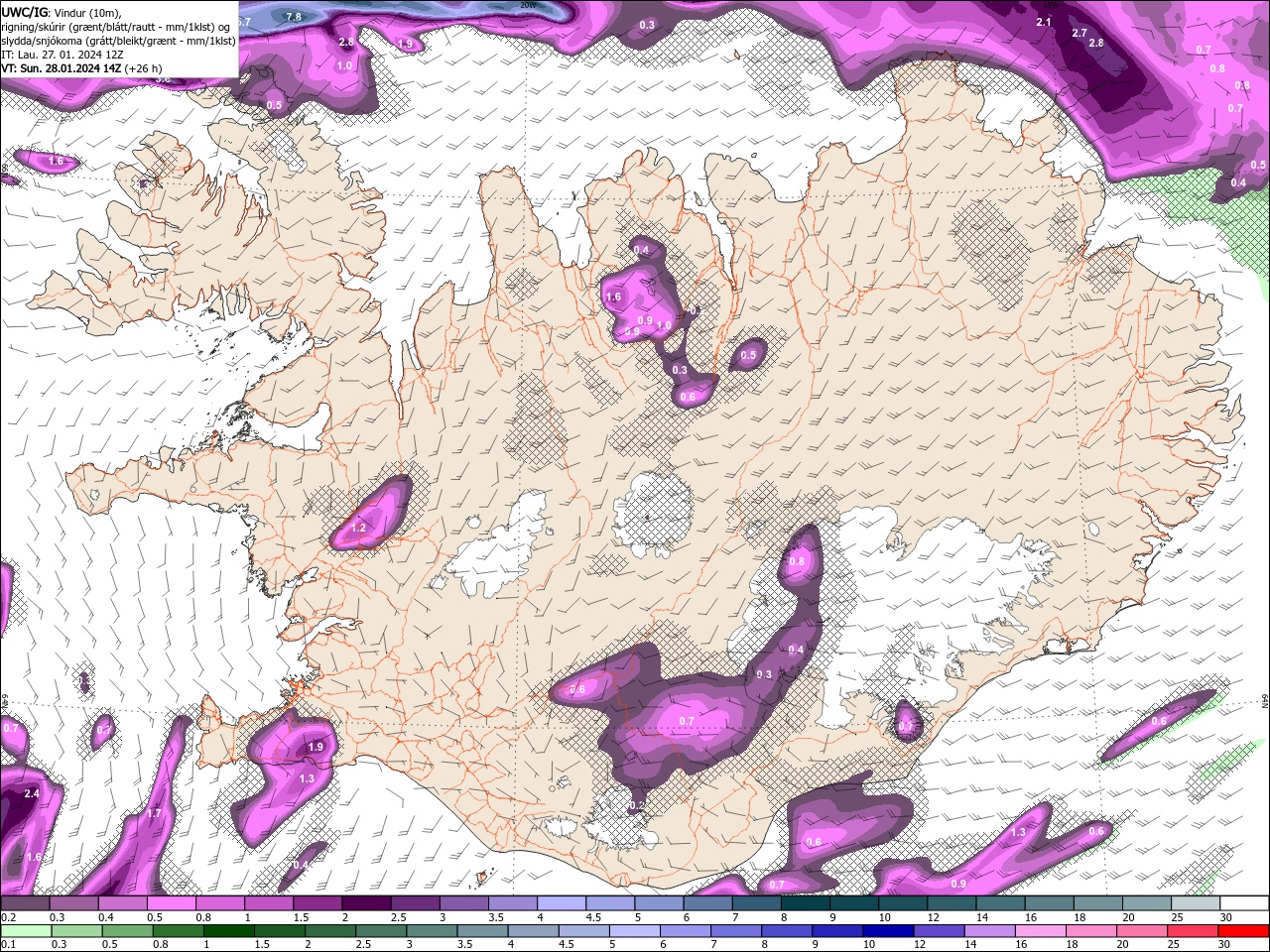This screenshot has width=1270, height=952.
Task: Click the 'VT: Sun. 28.01.2024 14Z (+26 h)' line
Action: [81, 68]
